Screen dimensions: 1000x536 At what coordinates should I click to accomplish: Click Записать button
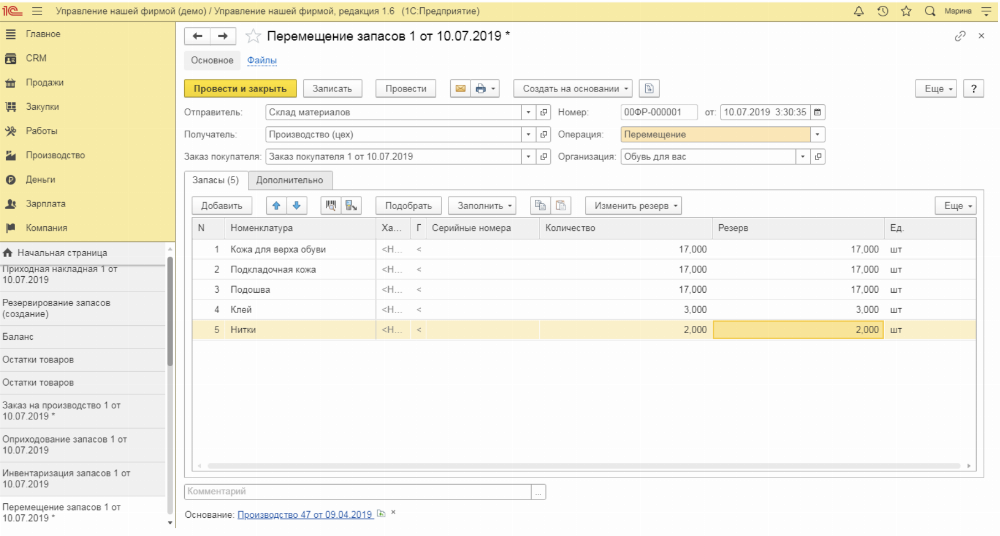coord(332,89)
